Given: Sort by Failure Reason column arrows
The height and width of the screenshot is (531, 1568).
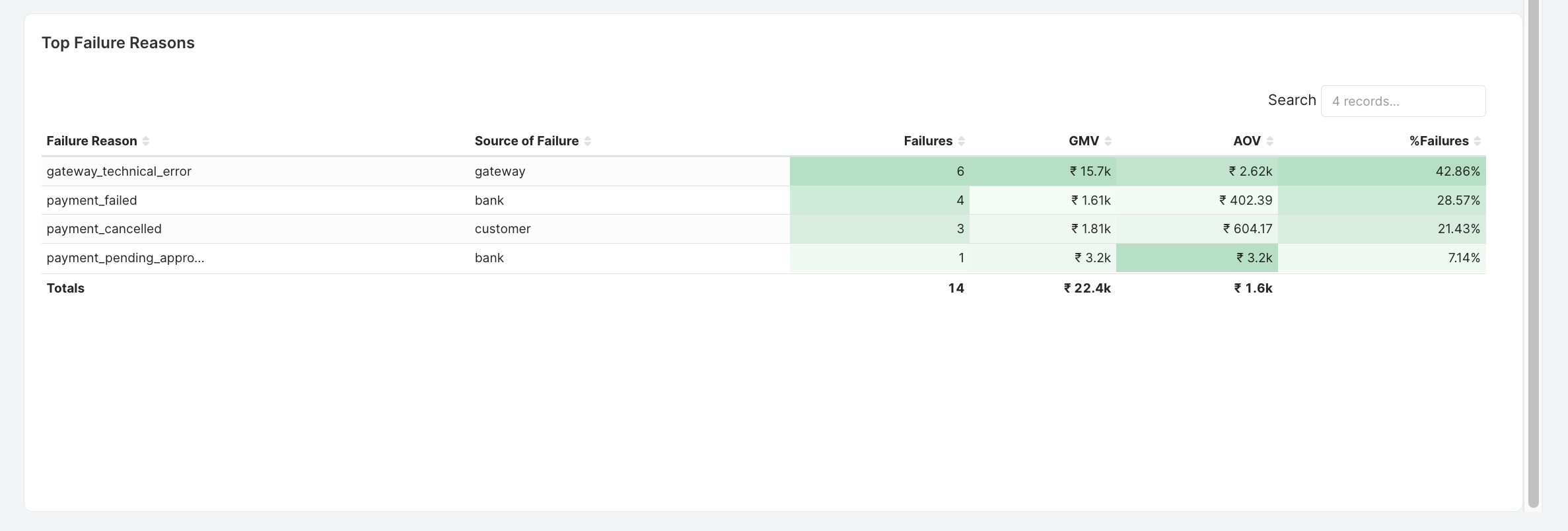Looking at the screenshot, I should pos(146,141).
